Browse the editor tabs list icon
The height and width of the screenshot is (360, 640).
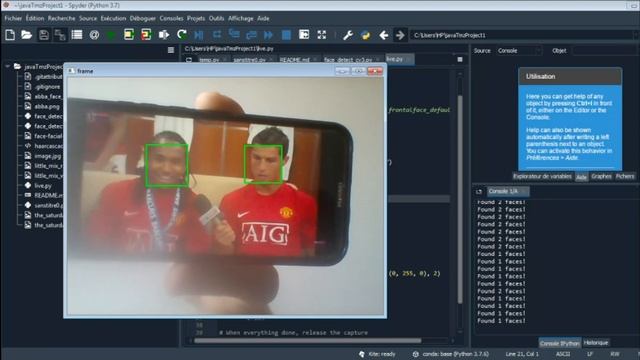pos(189,60)
